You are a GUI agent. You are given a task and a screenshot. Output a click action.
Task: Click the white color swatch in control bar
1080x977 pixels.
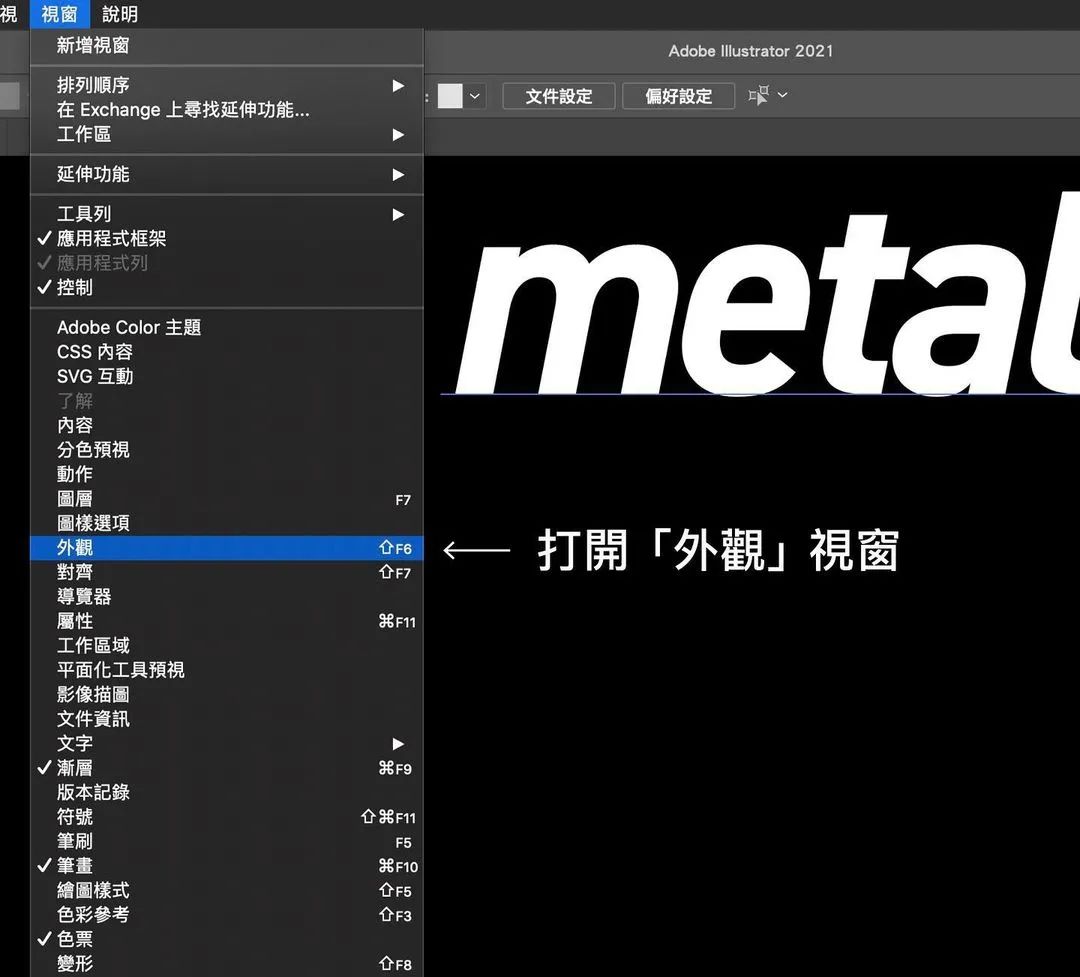(450, 96)
